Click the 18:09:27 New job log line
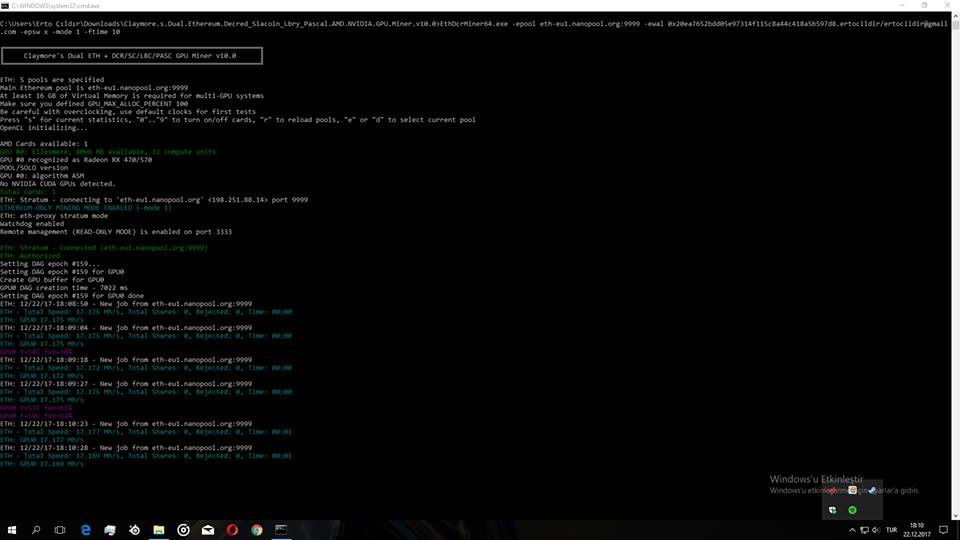Screen dimensions: 960x540 [126, 384]
